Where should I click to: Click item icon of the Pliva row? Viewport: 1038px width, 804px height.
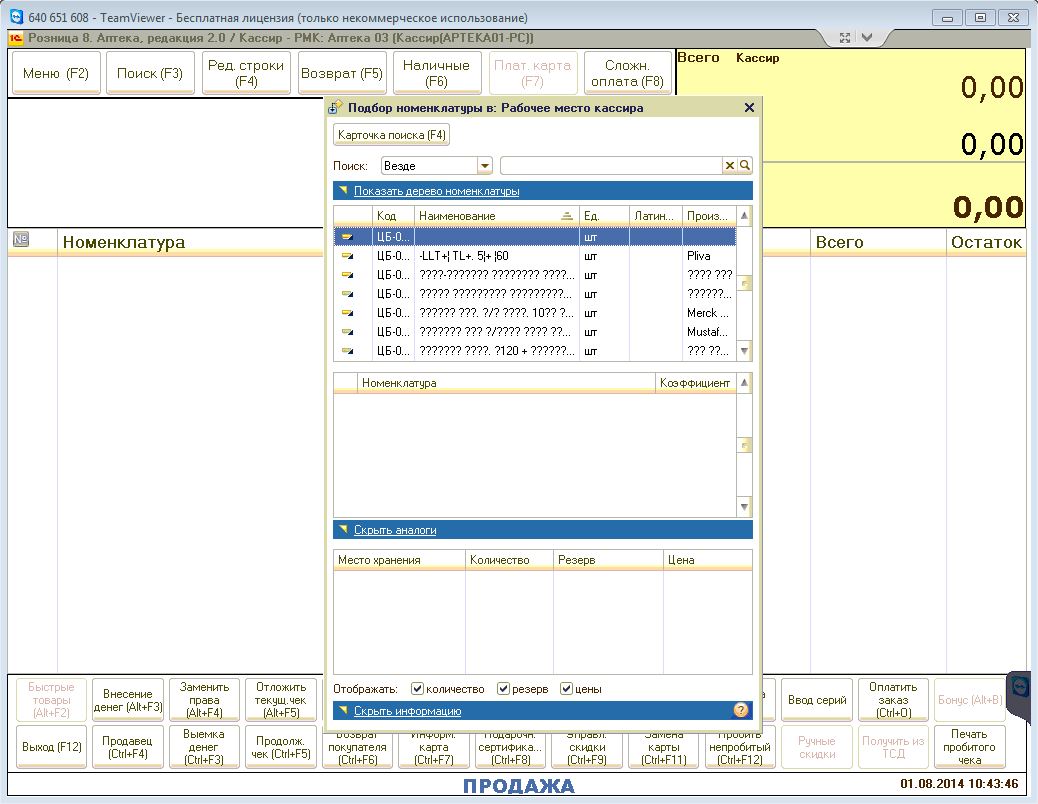pyautogui.click(x=348, y=256)
